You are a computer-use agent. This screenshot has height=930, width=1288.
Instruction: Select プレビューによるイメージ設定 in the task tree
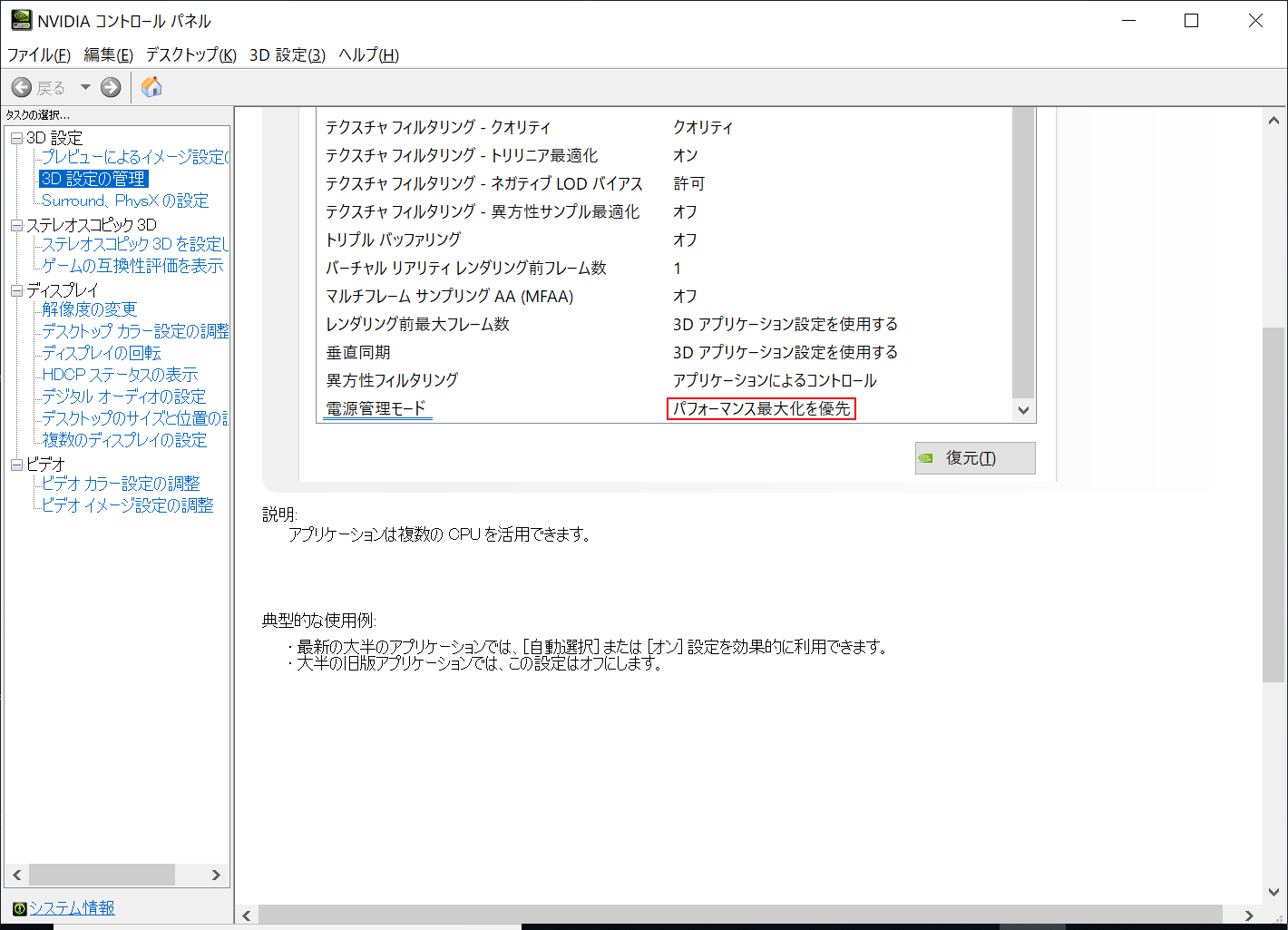pyautogui.click(x=134, y=157)
